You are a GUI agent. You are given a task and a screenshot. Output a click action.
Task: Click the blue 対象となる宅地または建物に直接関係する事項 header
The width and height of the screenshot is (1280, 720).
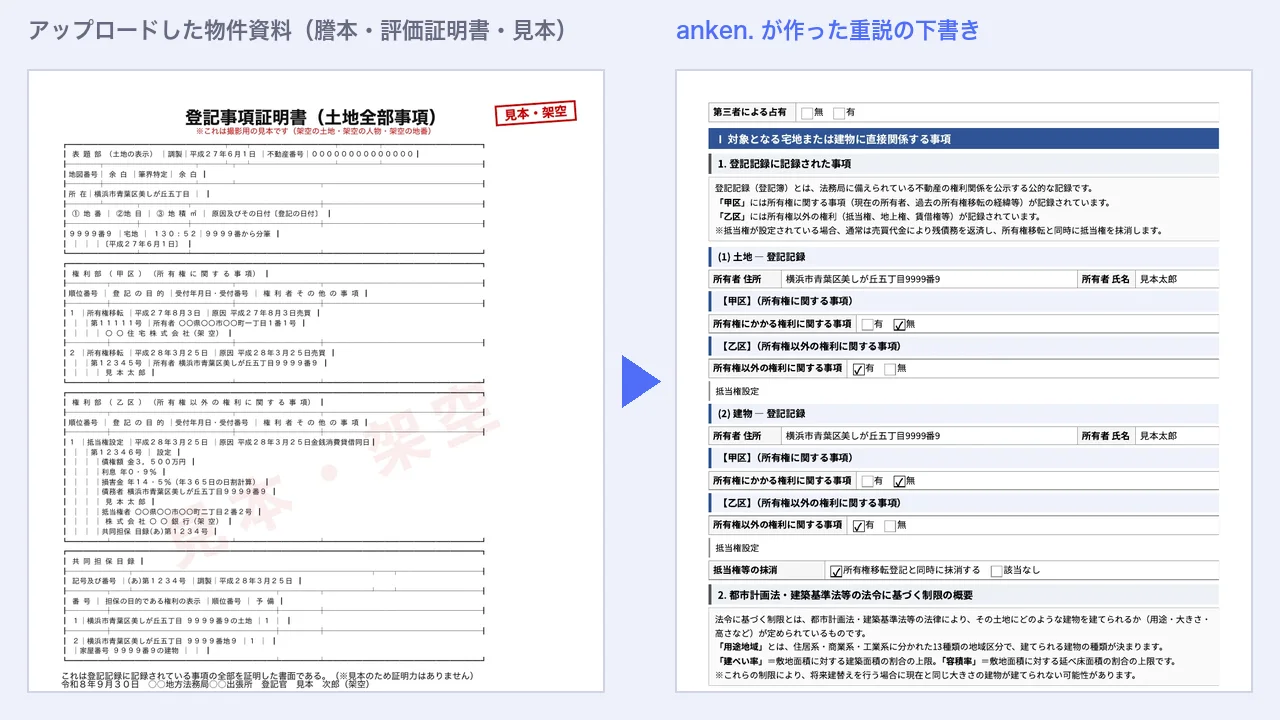pyautogui.click(x=964, y=139)
